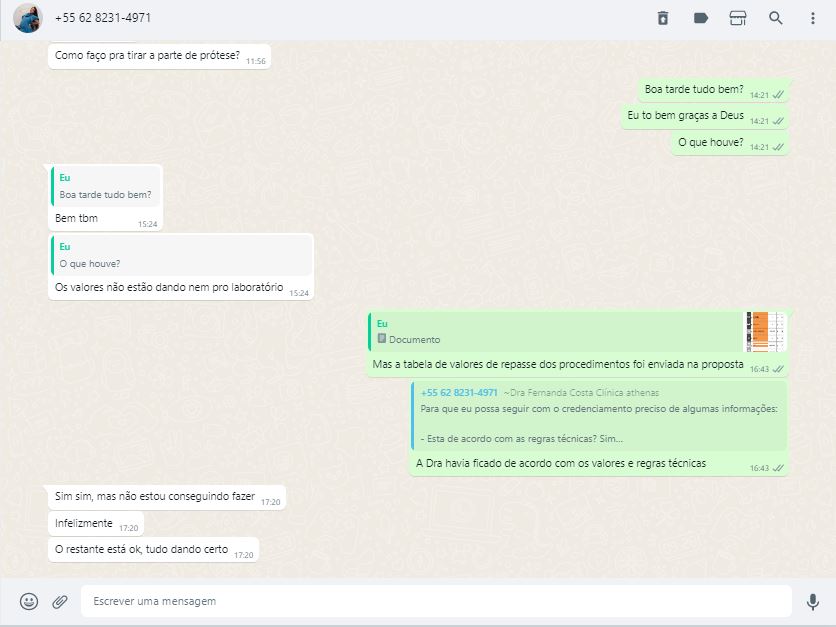Click the label tag icon in header
The width and height of the screenshot is (836, 627).
700,18
